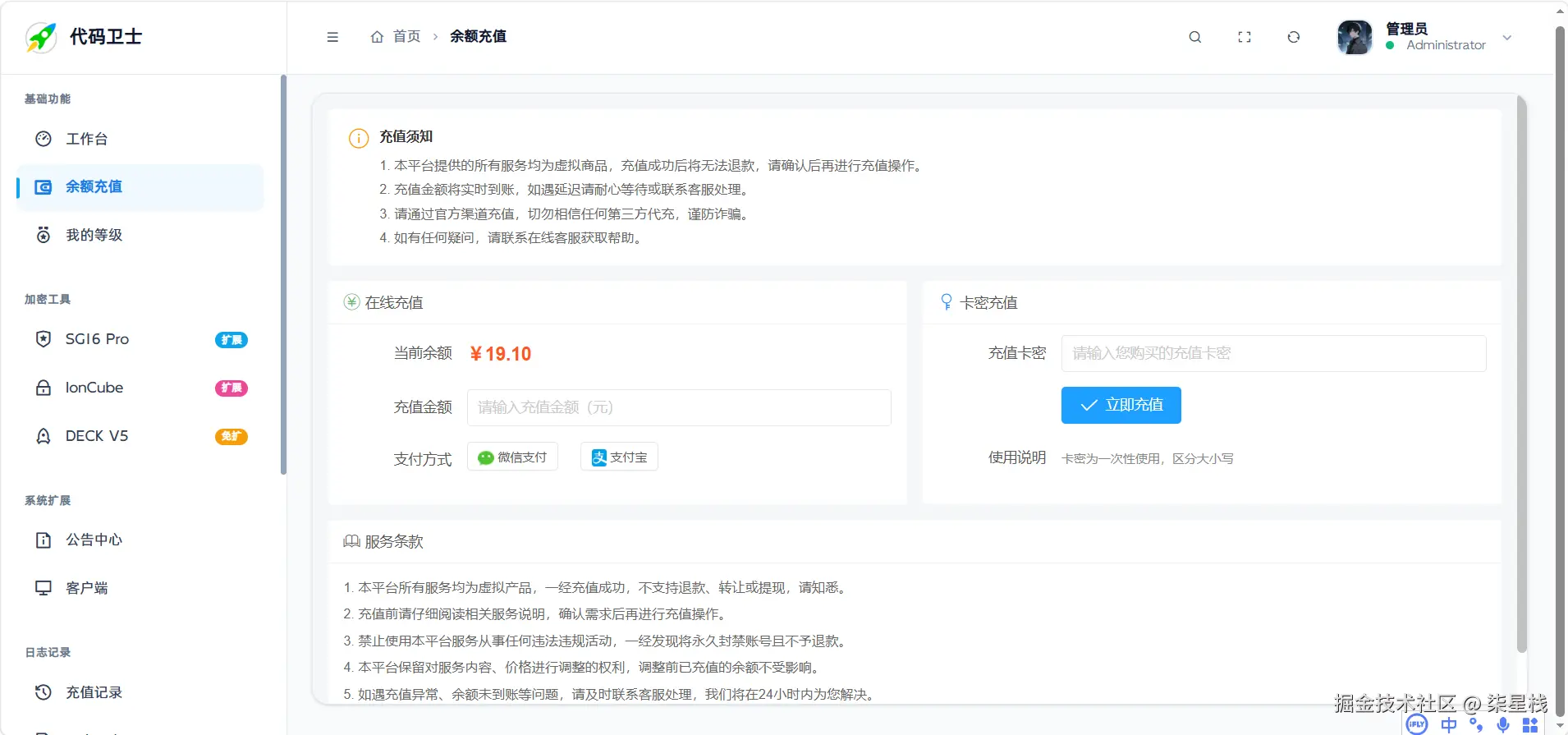This screenshot has width=1568, height=735.
Task: Expand the administrator account dropdown arrow
Action: [x=1507, y=38]
